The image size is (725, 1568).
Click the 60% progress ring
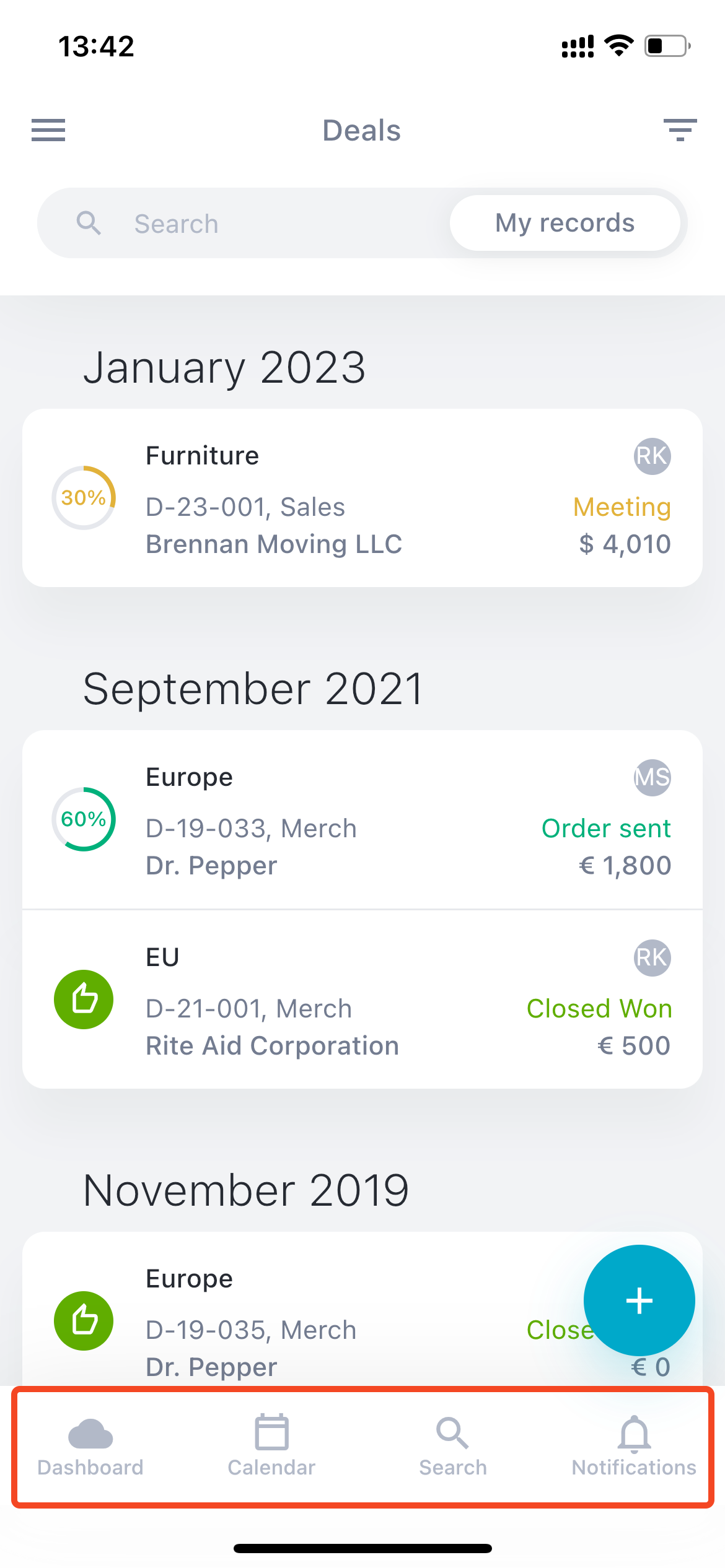tap(84, 819)
